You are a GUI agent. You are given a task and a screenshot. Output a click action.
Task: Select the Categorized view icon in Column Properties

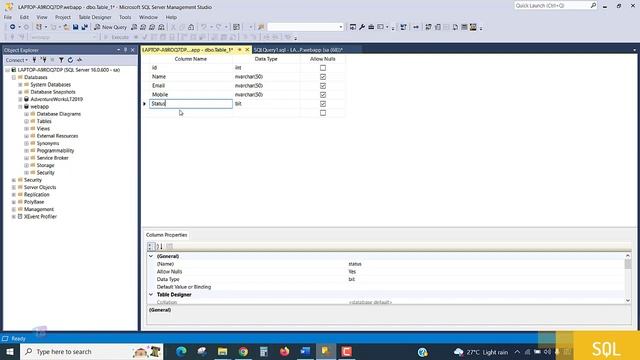(x=151, y=246)
